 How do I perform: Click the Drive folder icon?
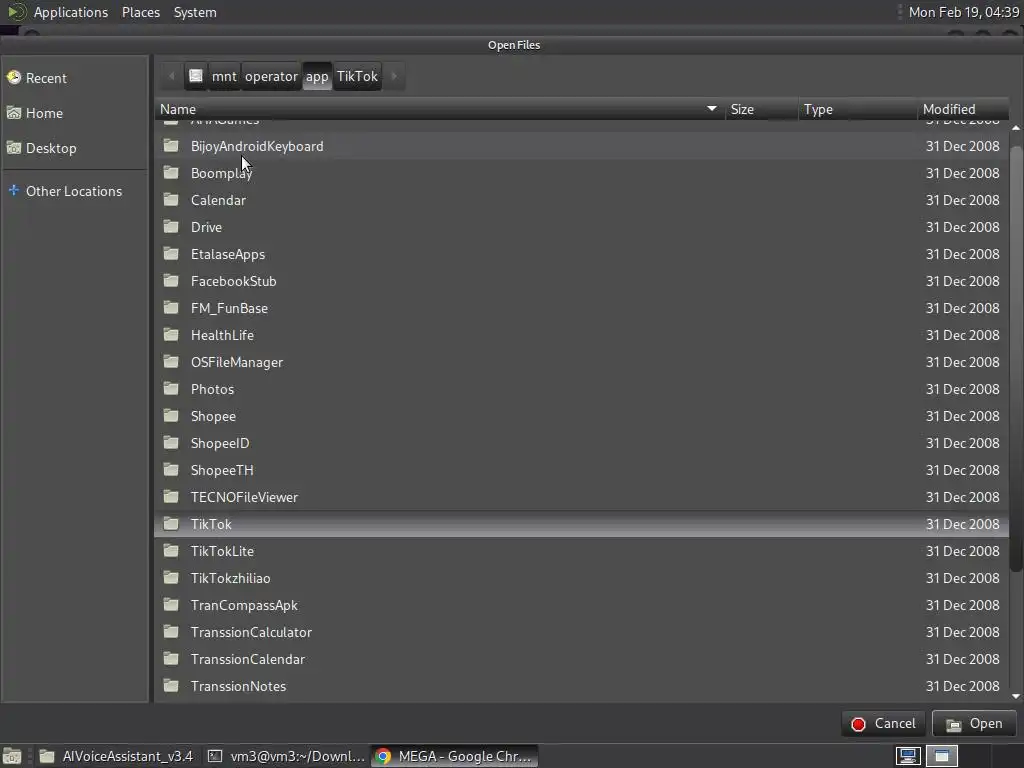(171, 227)
